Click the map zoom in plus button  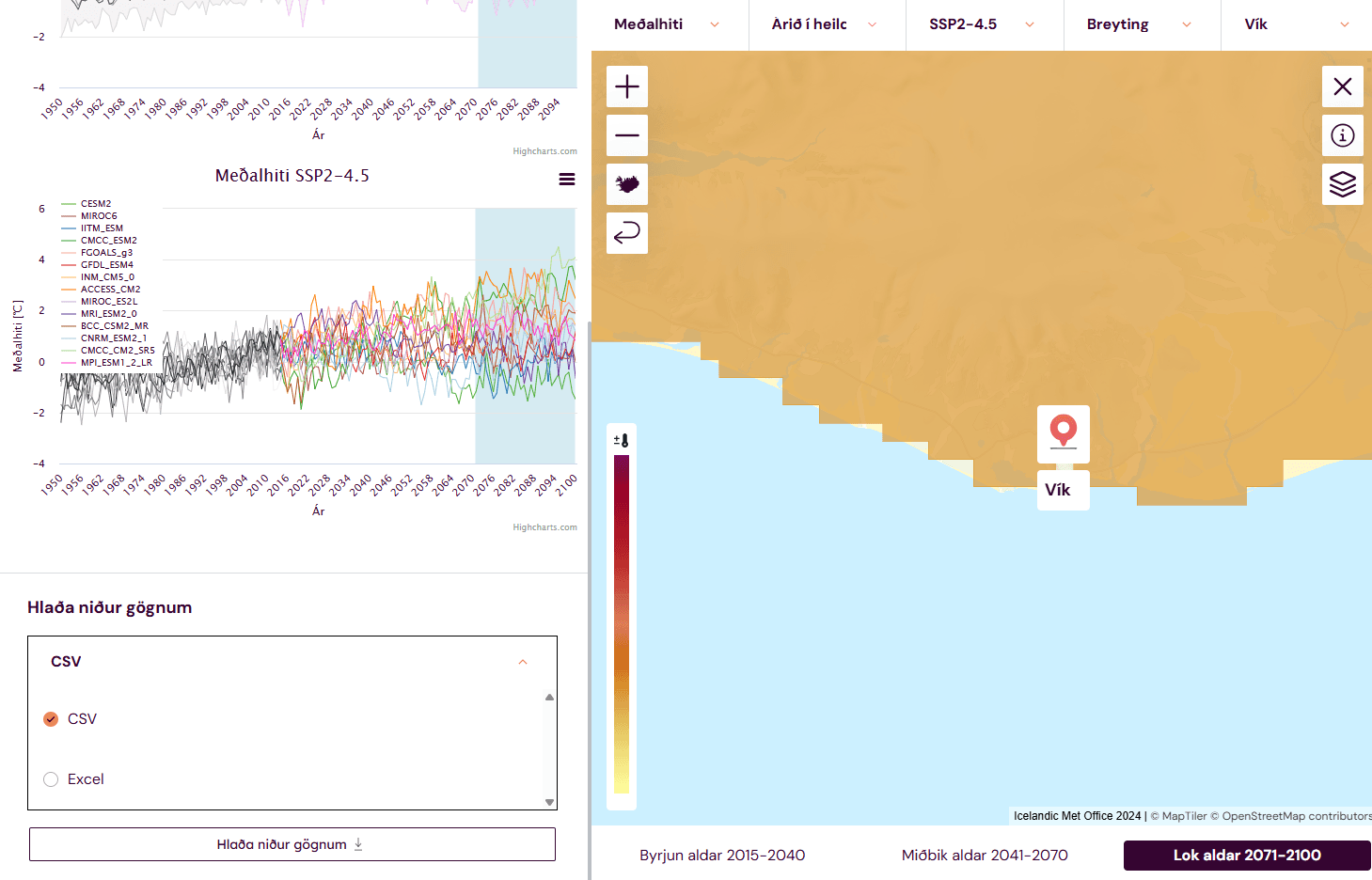coord(627,86)
